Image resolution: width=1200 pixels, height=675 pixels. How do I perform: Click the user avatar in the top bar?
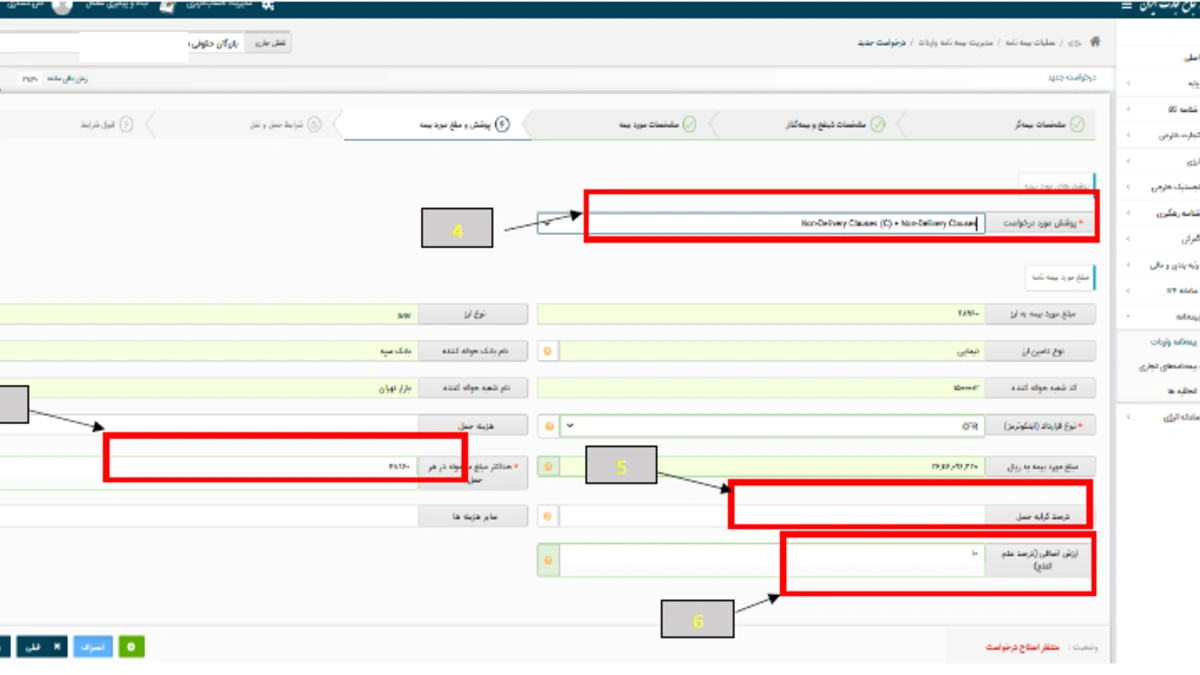click(x=62, y=7)
